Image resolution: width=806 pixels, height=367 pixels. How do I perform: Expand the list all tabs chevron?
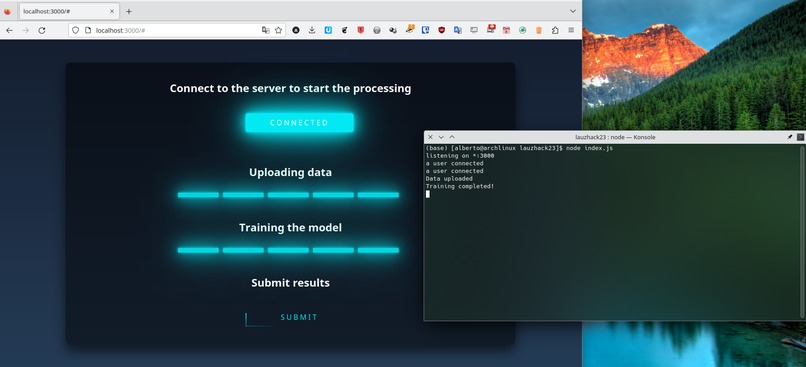pyautogui.click(x=573, y=11)
